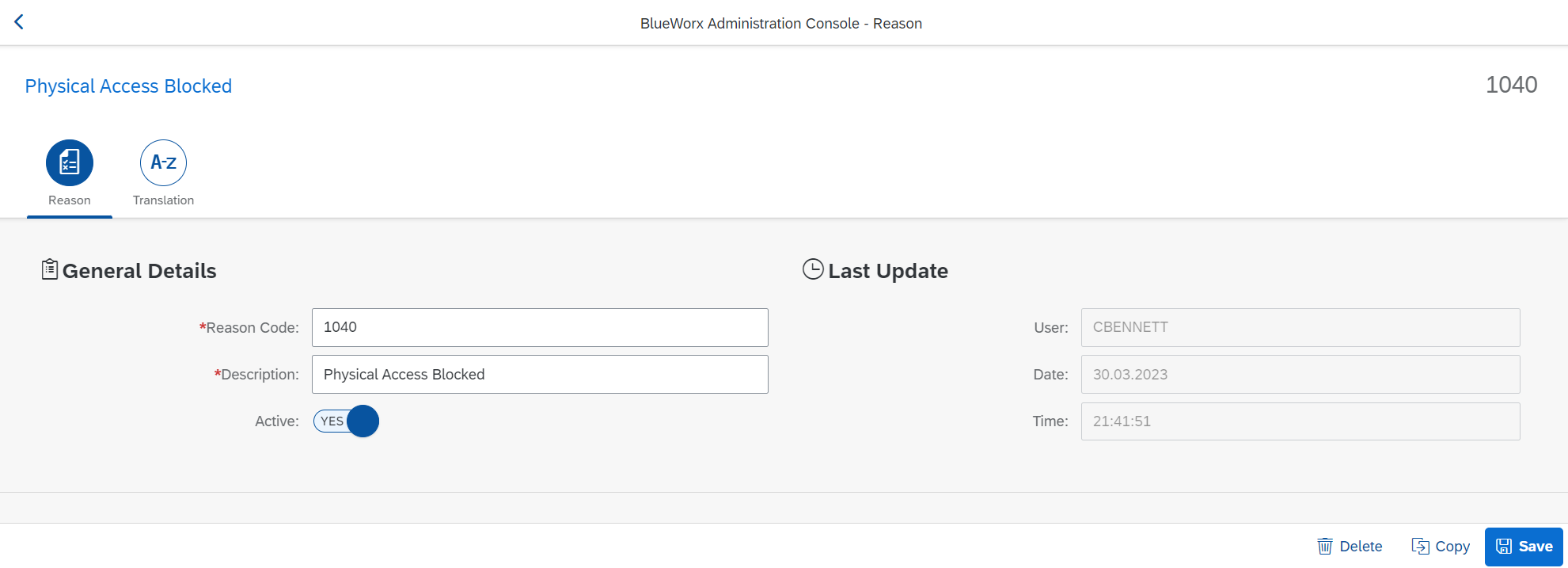
Task: Go back using the back arrow
Action: tap(19, 22)
